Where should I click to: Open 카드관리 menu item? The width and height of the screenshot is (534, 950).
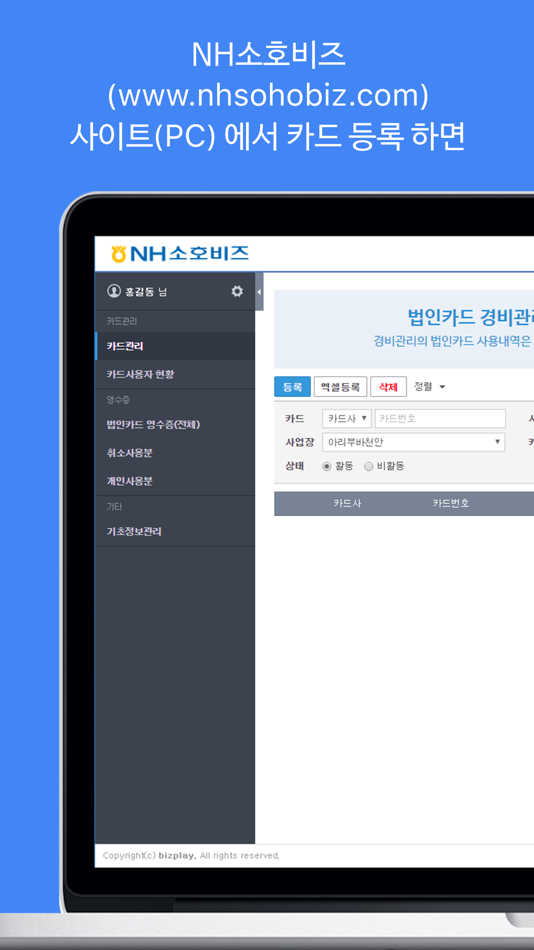coord(175,346)
